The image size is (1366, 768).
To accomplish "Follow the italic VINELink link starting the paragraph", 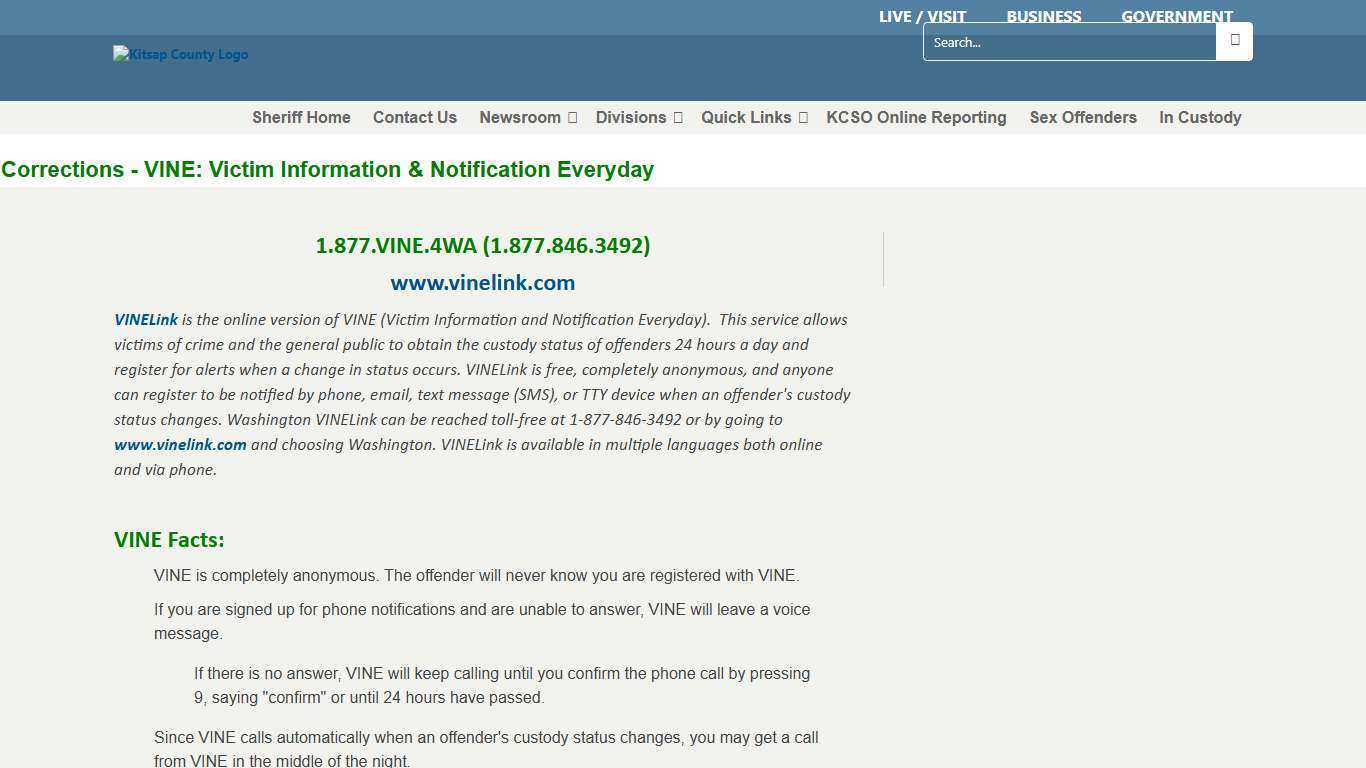I will pos(146,320).
